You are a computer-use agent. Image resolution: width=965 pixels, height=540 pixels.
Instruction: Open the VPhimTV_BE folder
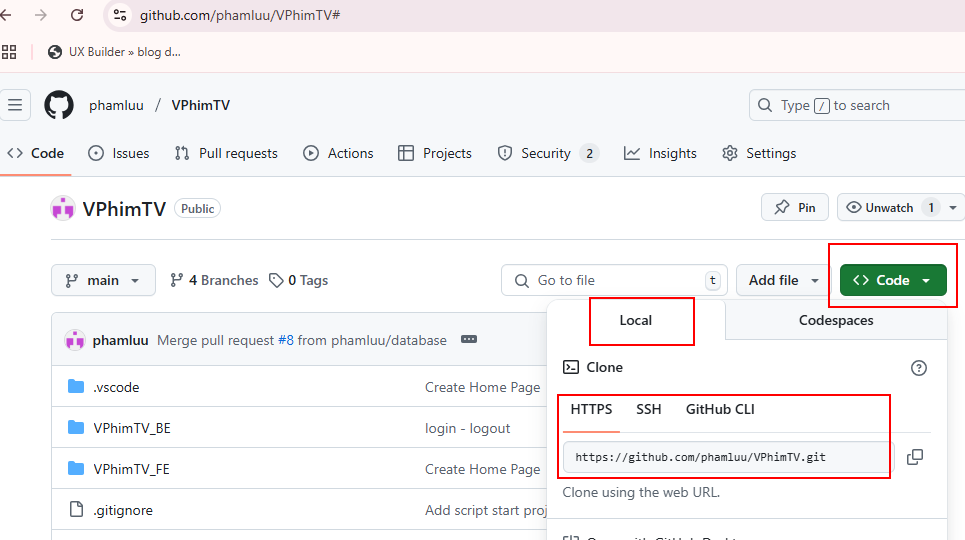point(132,429)
